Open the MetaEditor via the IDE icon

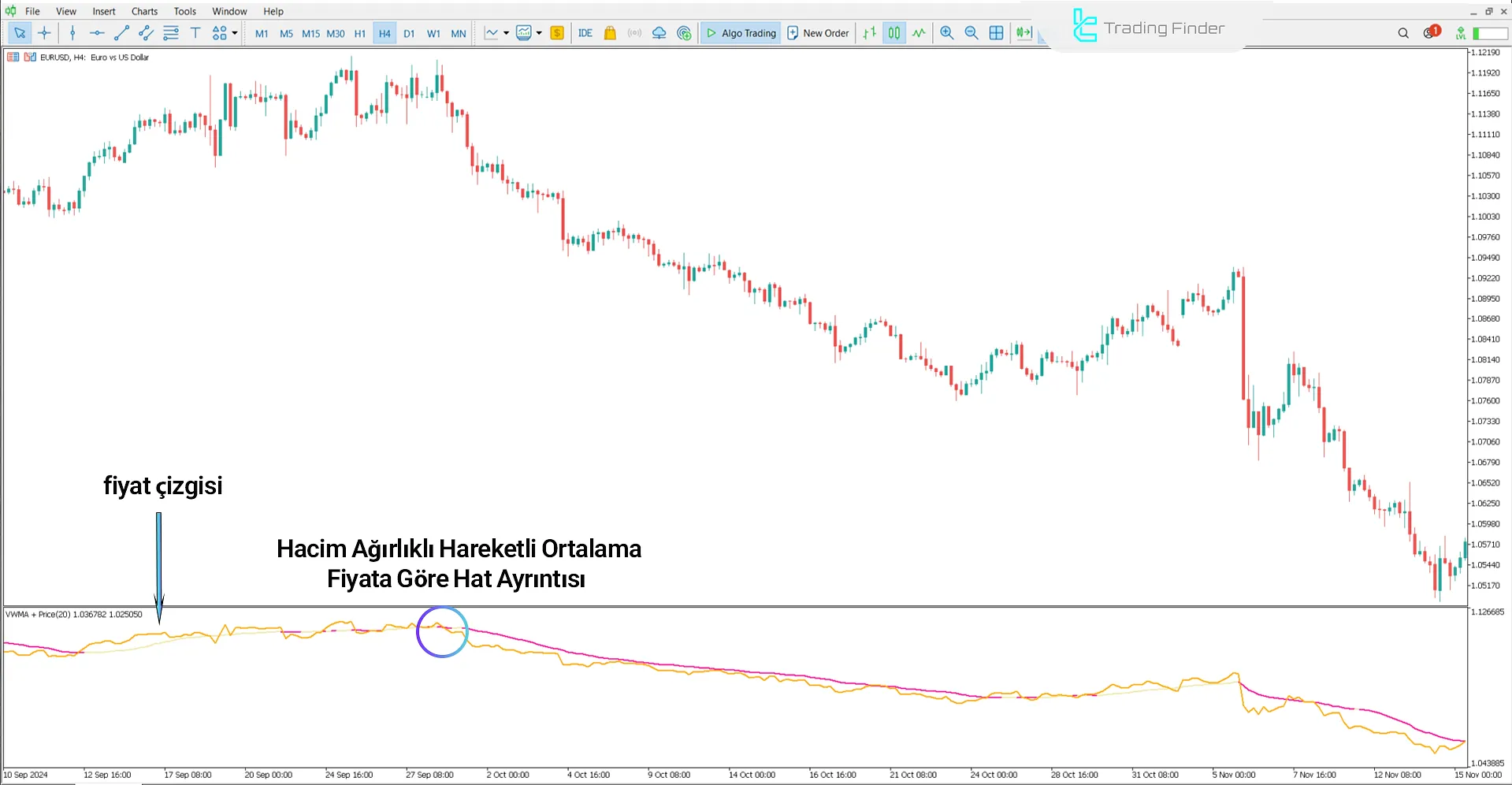(585, 33)
